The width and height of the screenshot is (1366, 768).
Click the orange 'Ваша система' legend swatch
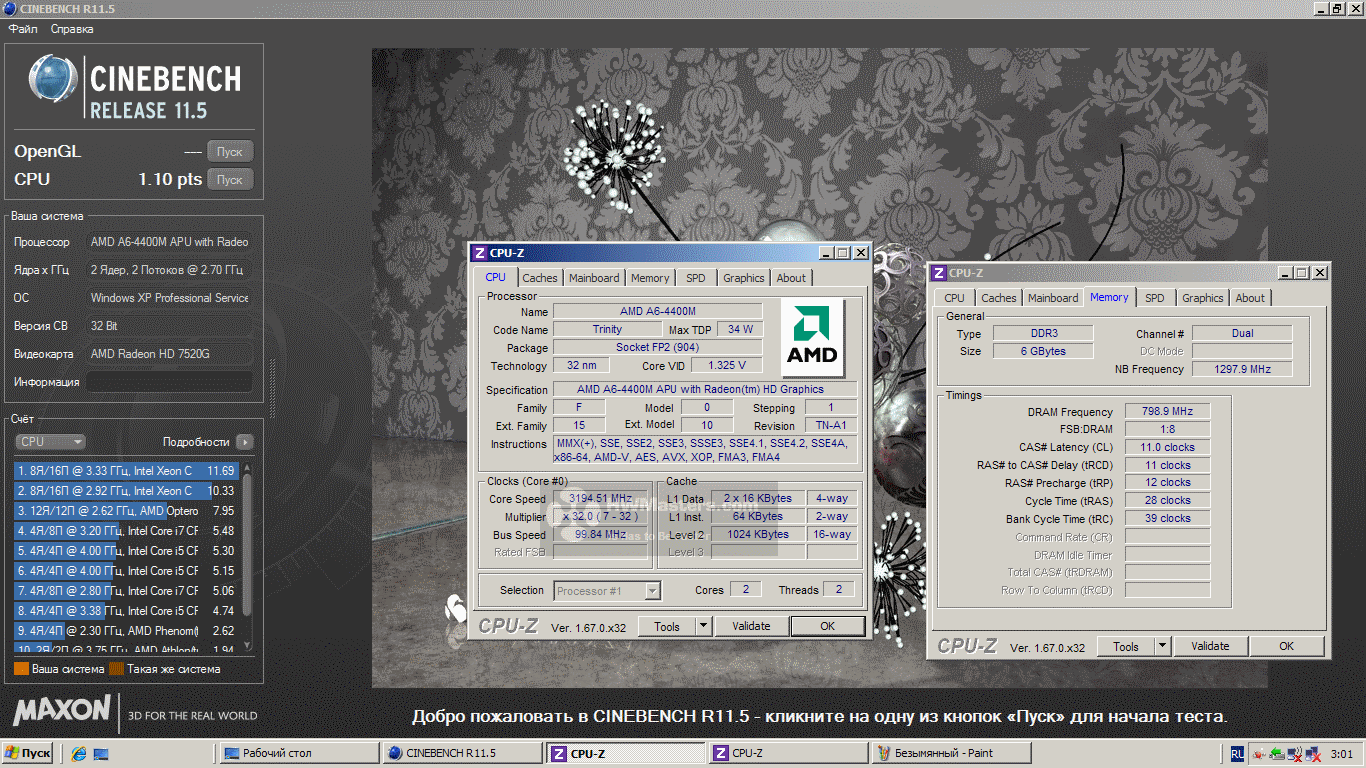(x=21, y=669)
